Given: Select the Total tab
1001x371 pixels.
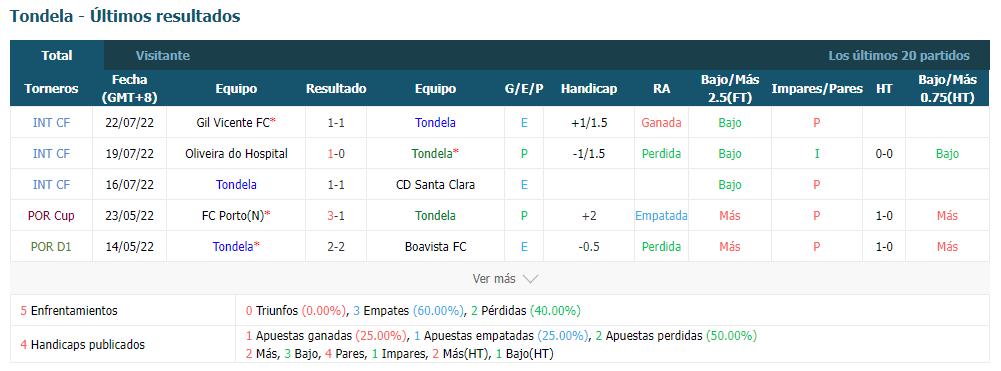Looking at the screenshot, I should click(57, 56).
